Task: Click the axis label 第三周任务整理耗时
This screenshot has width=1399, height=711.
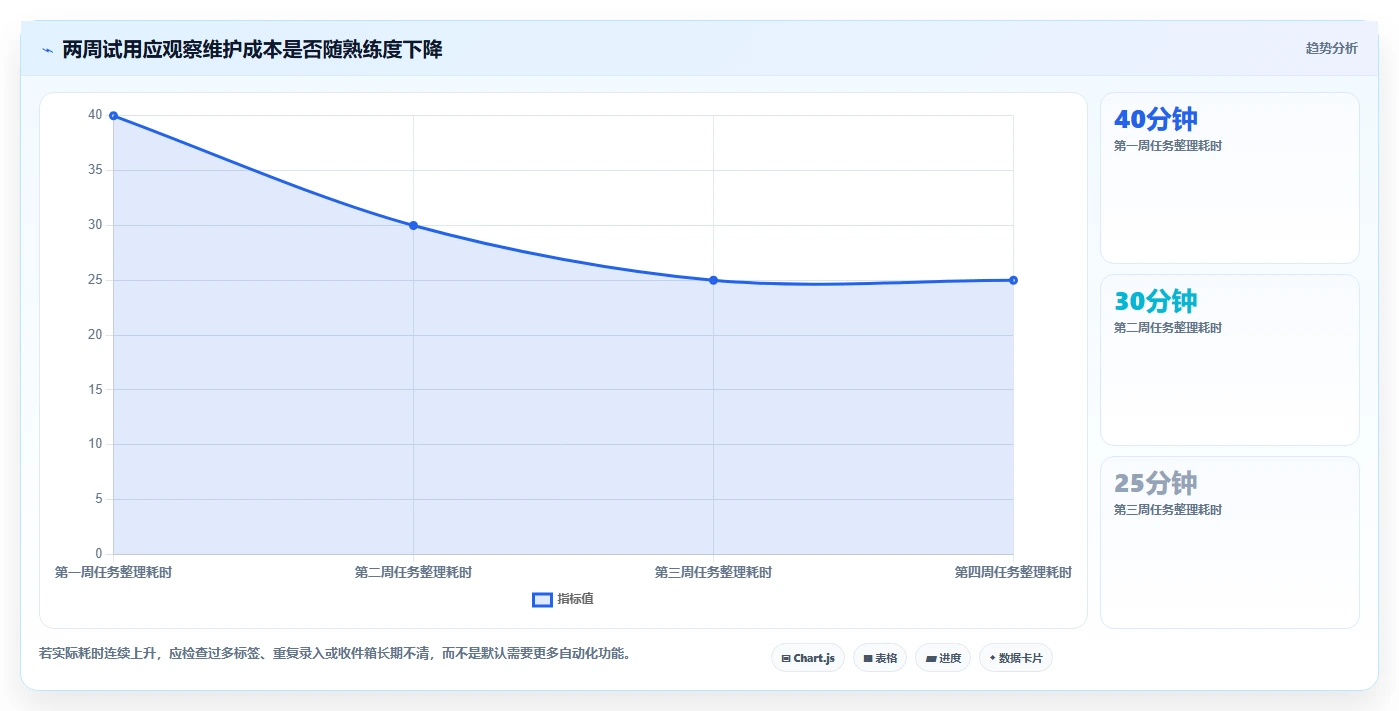Action: pos(713,572)
